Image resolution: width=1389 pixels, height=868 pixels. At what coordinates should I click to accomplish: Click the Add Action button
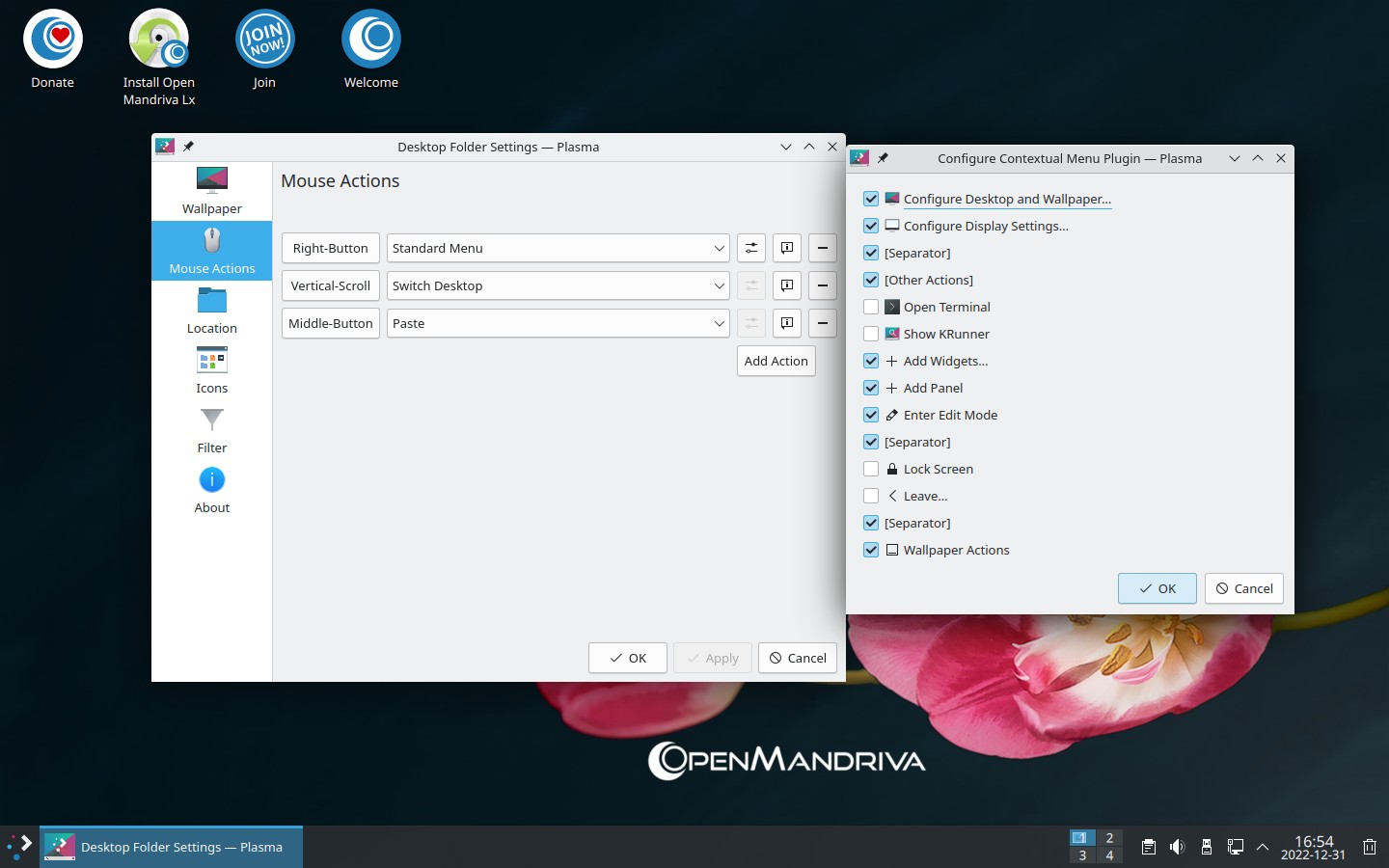(776, 361)
